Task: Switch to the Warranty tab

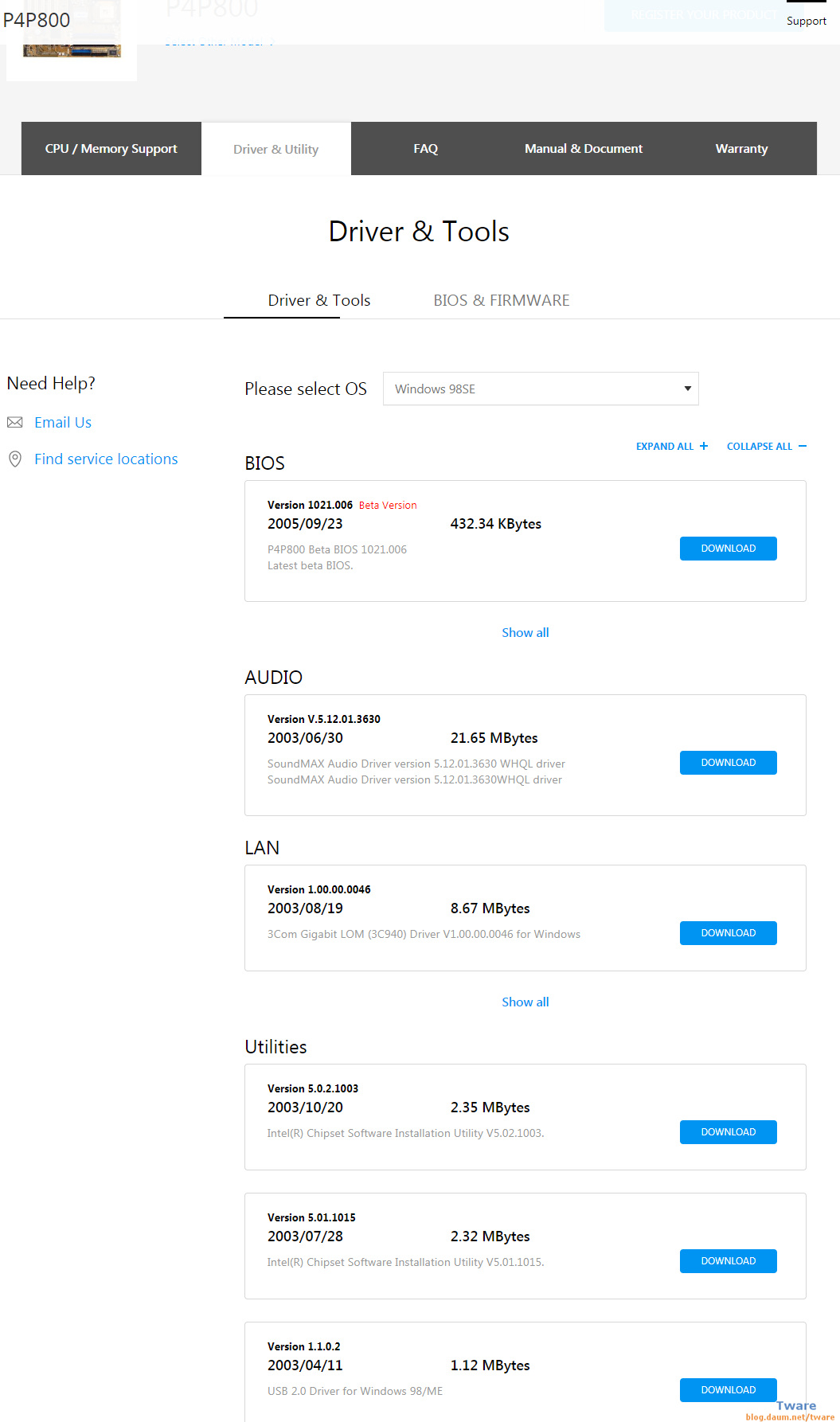Action: click(x=741, y=149)
